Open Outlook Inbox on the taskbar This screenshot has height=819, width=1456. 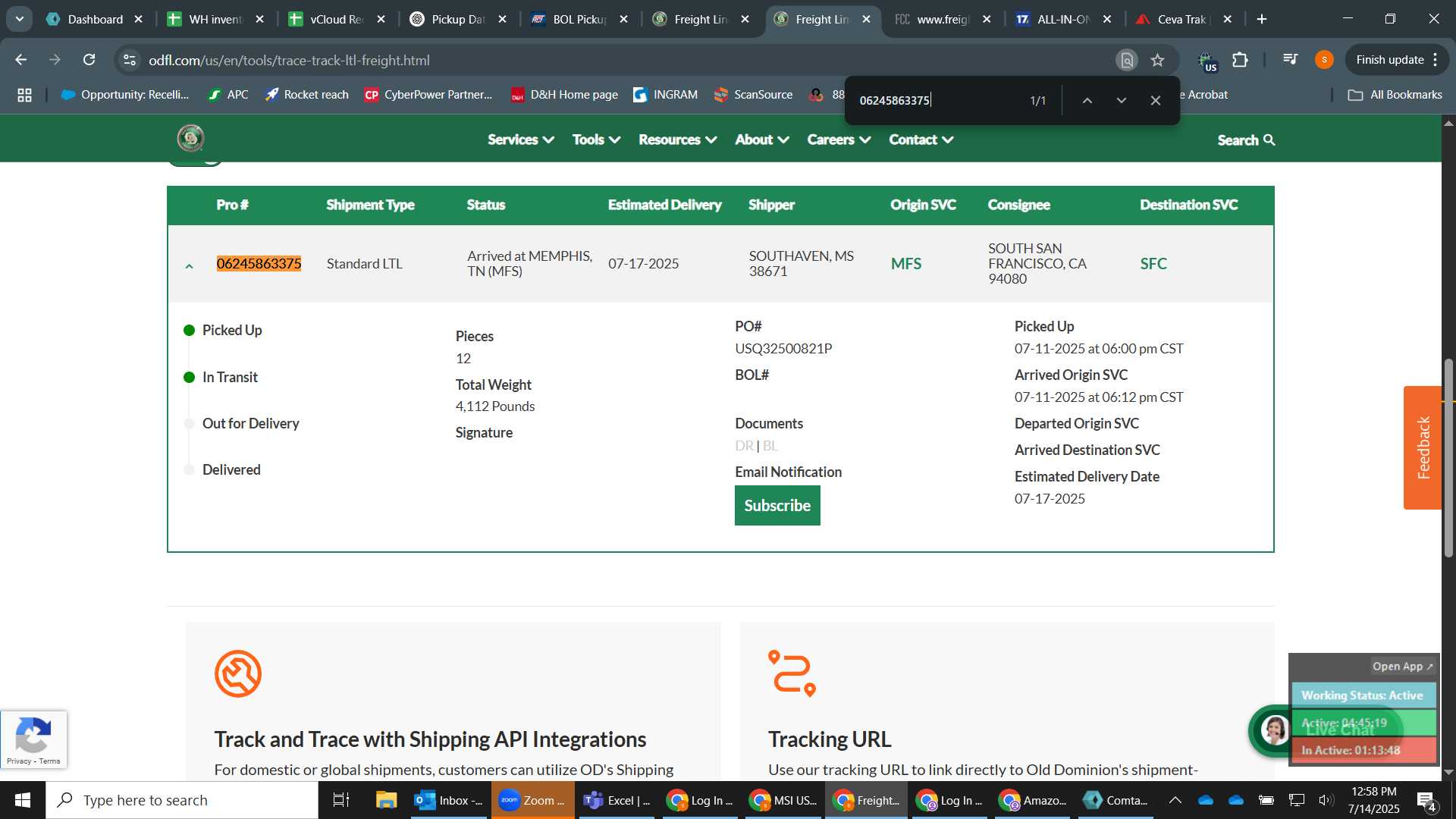(x=449, y=800)
